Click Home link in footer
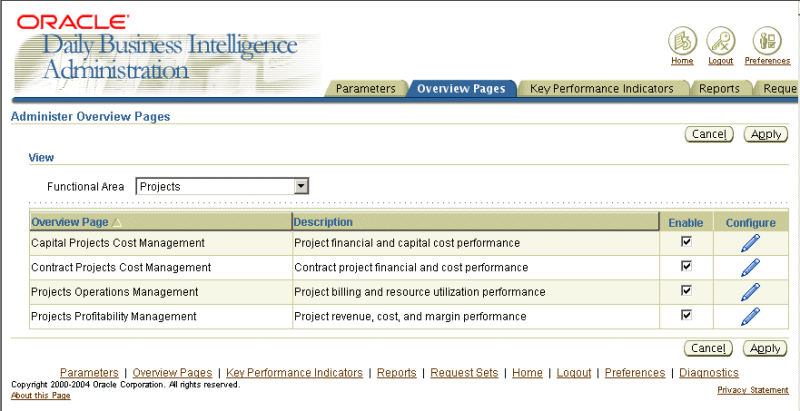The image size is (800, 411). tap(528, 373)
